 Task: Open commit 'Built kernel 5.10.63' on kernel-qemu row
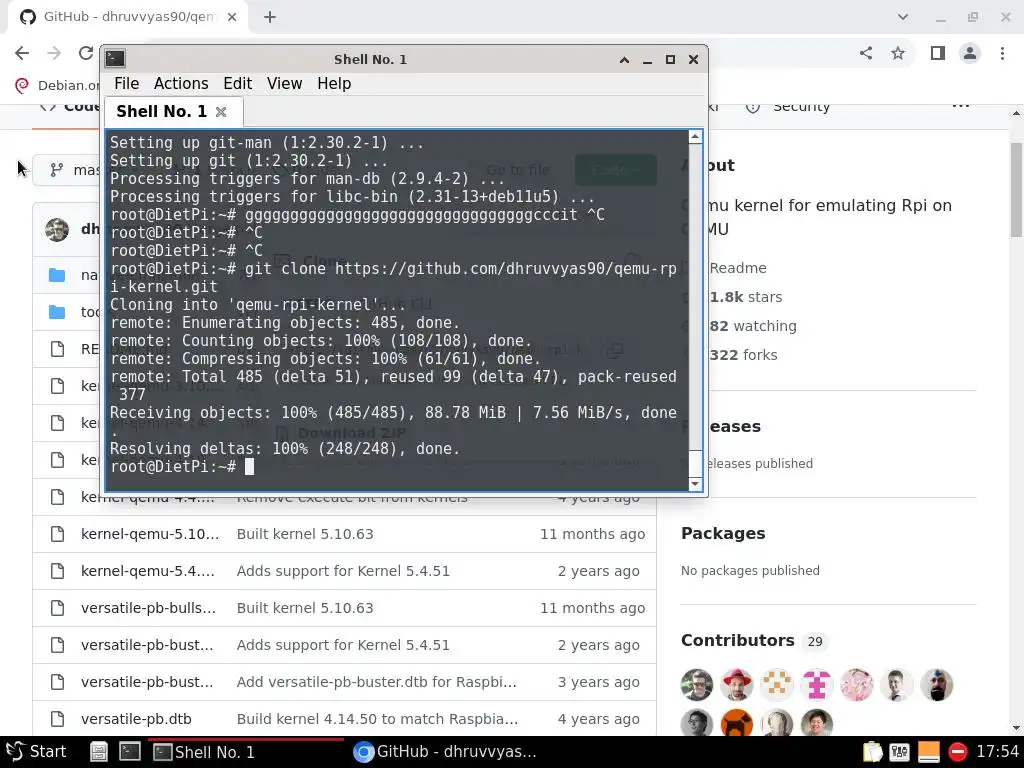tap(305, 534)
